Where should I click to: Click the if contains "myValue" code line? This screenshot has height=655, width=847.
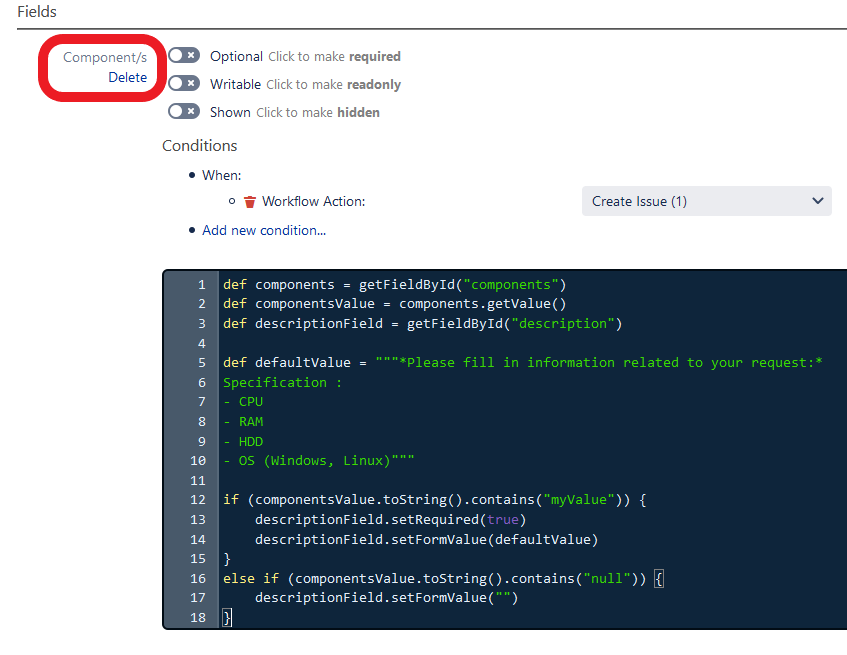435,499
